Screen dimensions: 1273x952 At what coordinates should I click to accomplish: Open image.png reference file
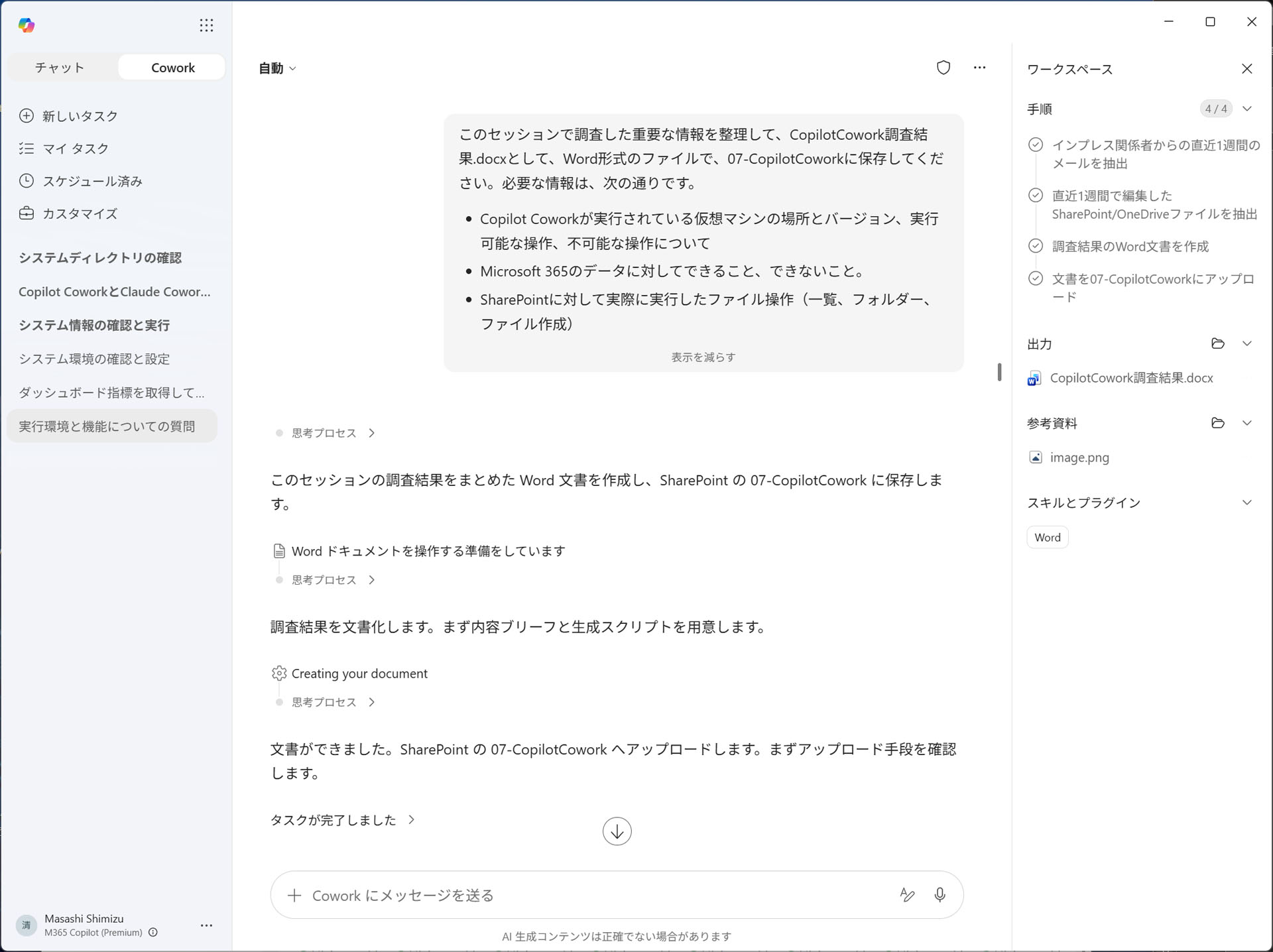(1079, 457)
